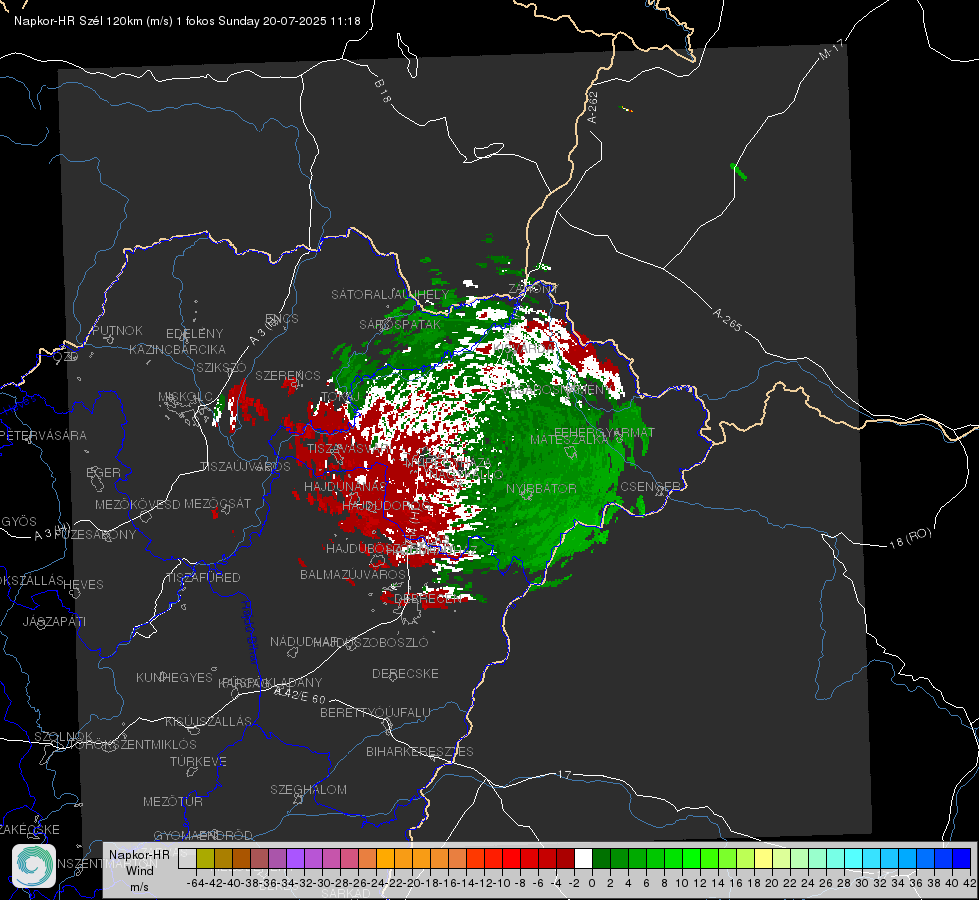This screenshot has width=979, height=900.
Task: Click the swirl logo icon beside the legend
Action: pos(34,866)
